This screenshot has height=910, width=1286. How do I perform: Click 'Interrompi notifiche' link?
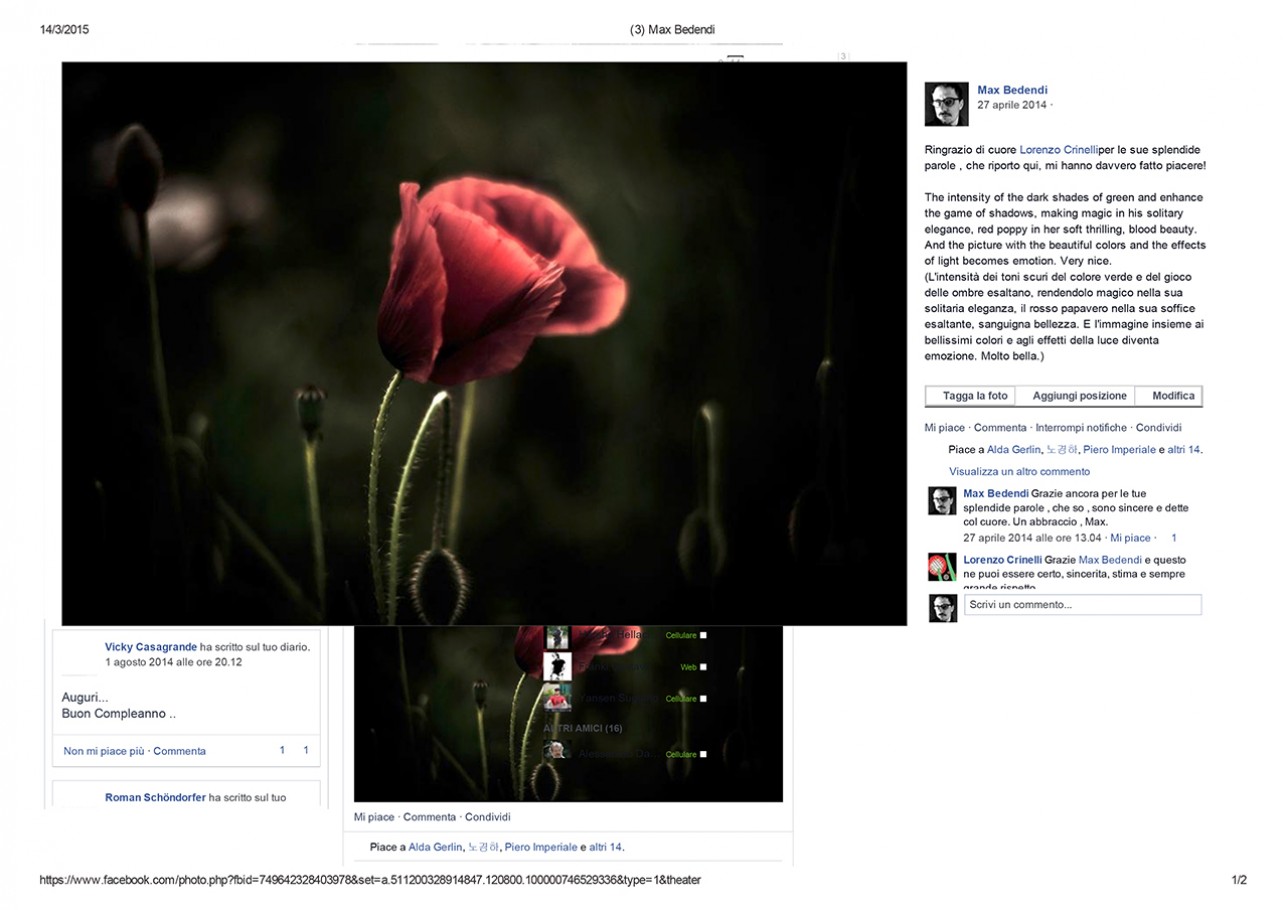tap(1080, 428)
